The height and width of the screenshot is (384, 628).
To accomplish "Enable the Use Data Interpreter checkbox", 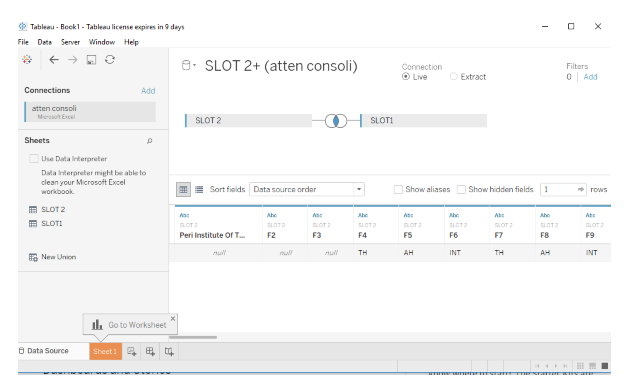I will [34, 159].
